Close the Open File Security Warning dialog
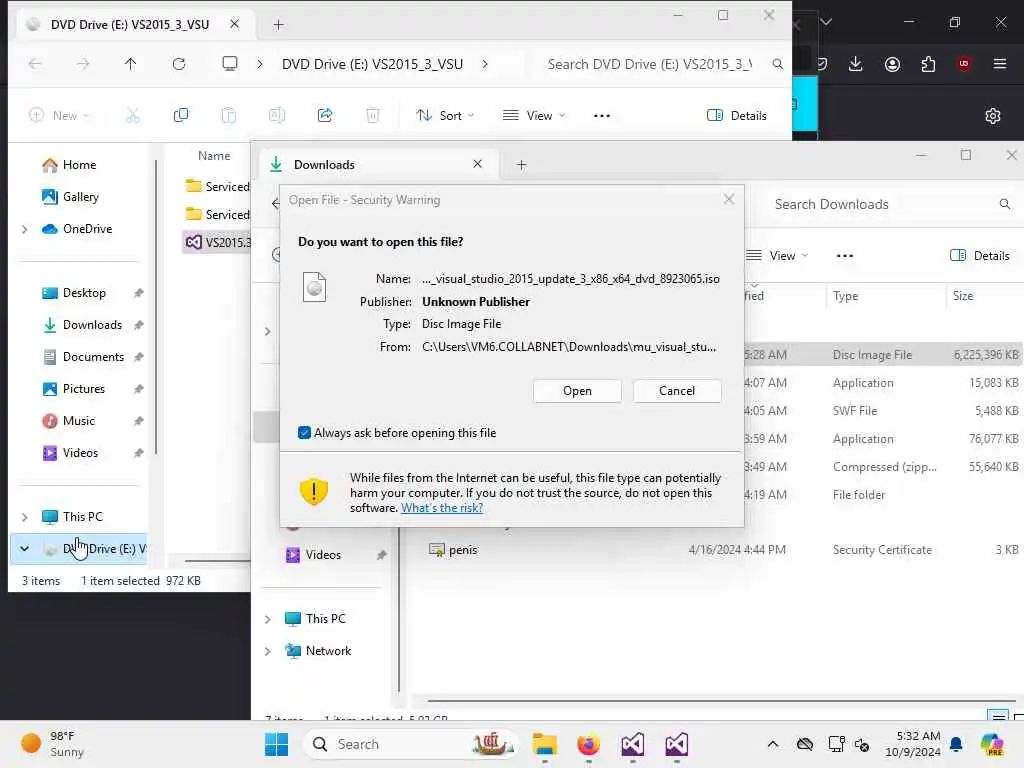The image size is (1024, 768). 729,199
